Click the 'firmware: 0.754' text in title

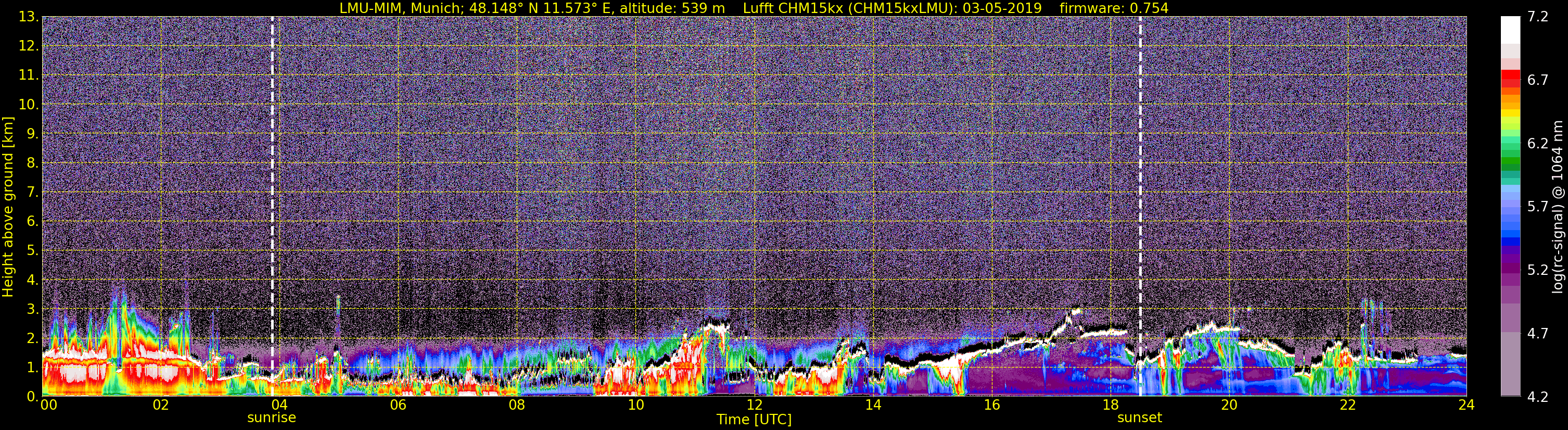[x=1114, y=8]
